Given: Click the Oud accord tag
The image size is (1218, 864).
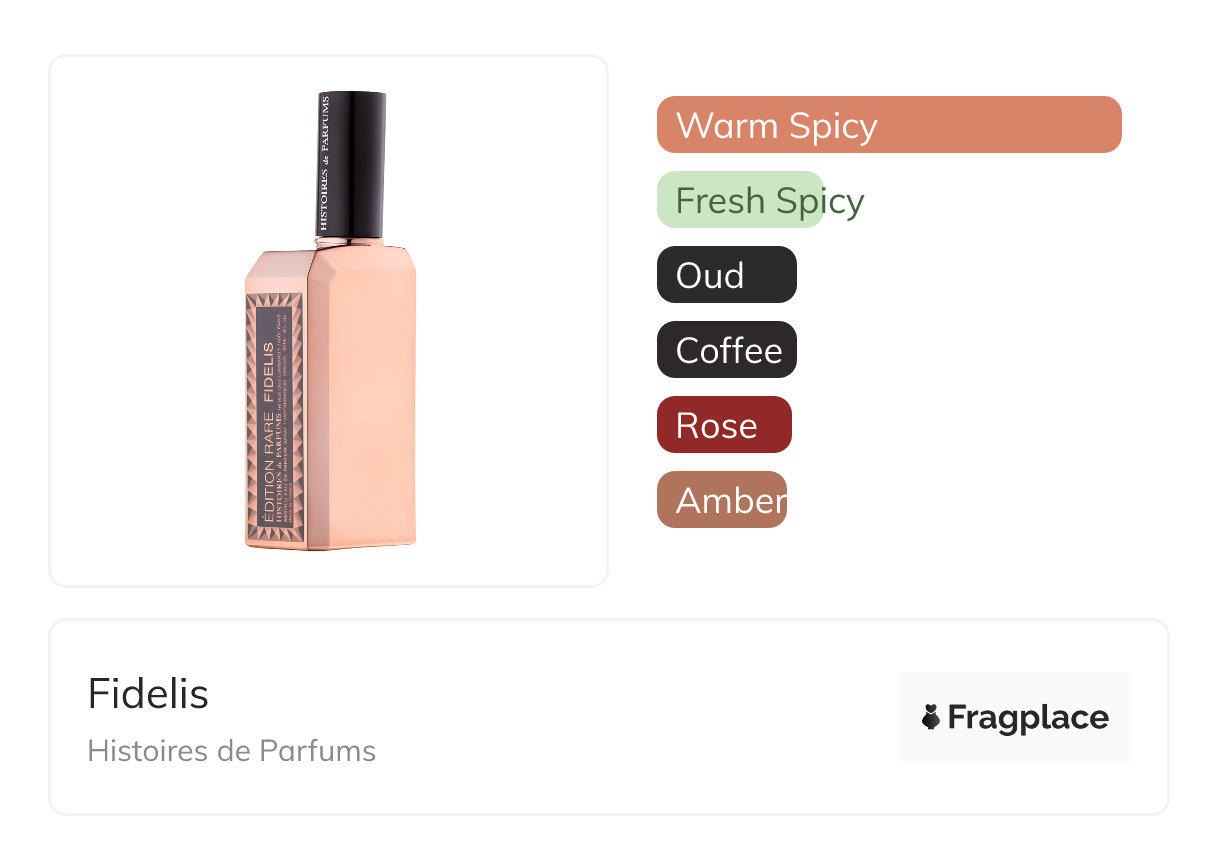Looking at the screenshot, I should pos(727,275).
